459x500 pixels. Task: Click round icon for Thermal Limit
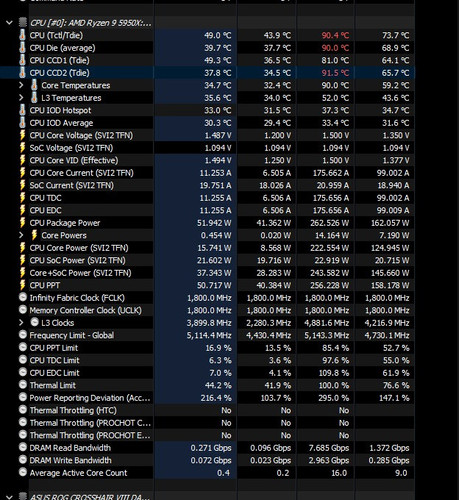coord(23,385)
